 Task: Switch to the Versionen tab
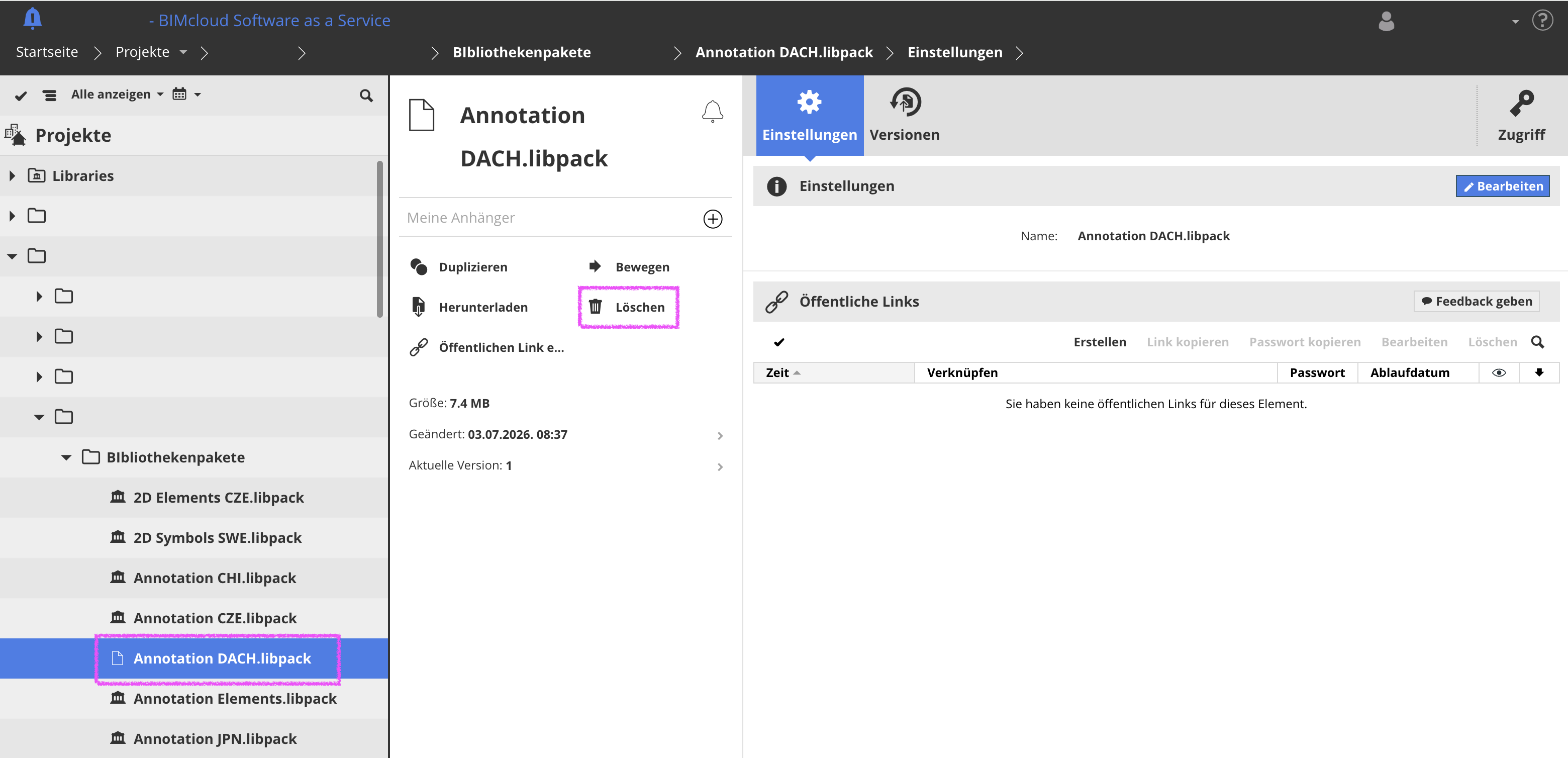coord(904,116)
